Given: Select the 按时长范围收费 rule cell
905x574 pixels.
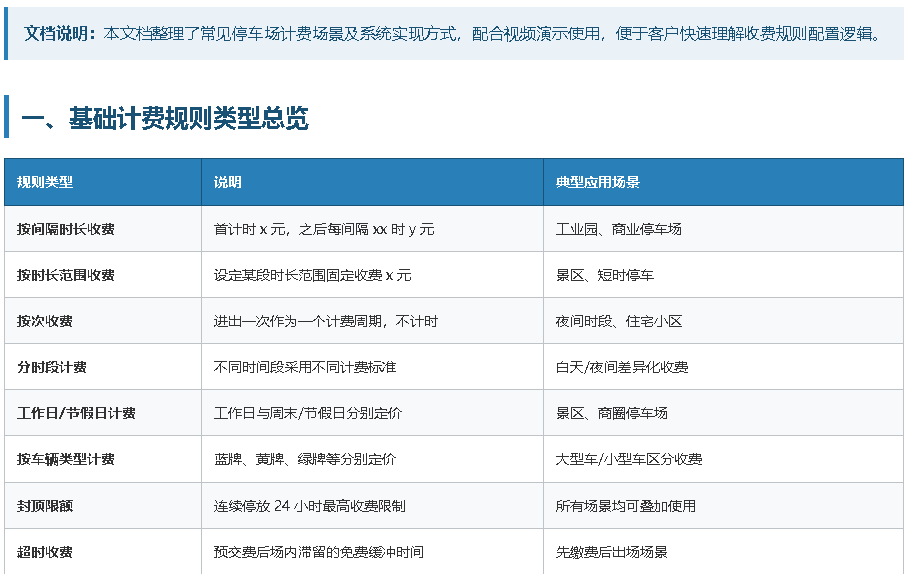Looking at the screenshot, I should point(103,275).
